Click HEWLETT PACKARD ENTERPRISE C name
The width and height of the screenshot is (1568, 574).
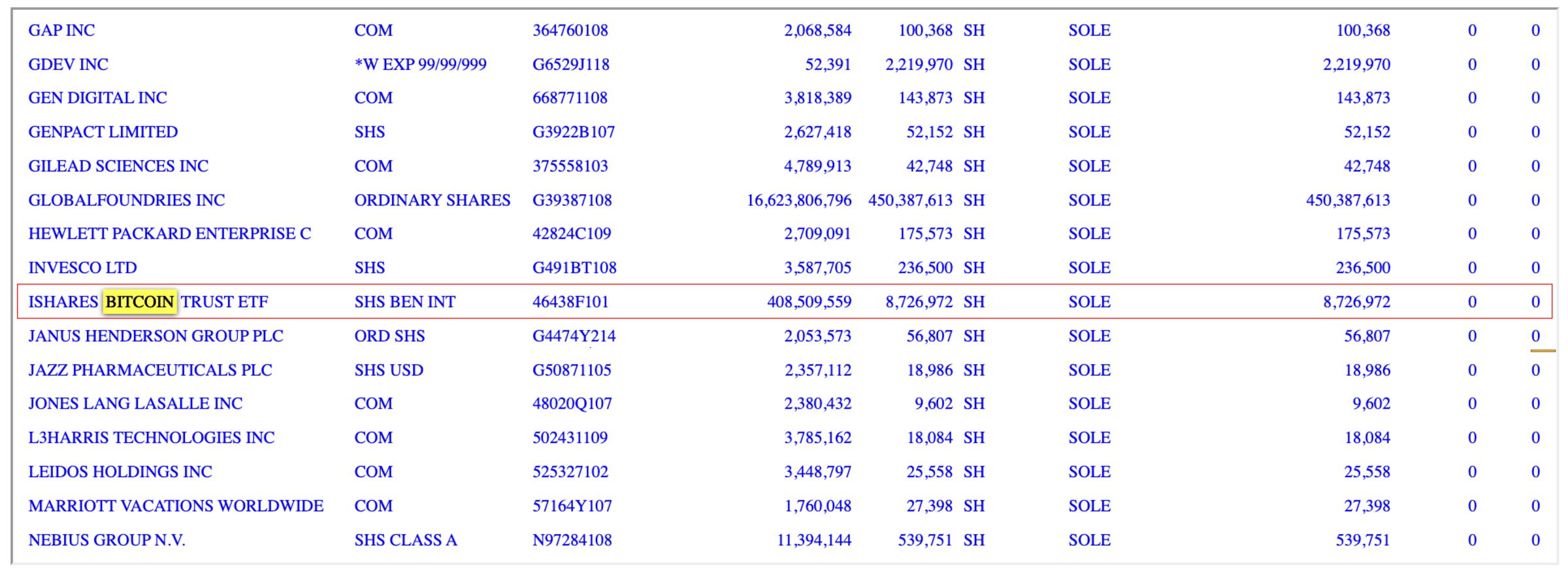[x=169, y=234]
